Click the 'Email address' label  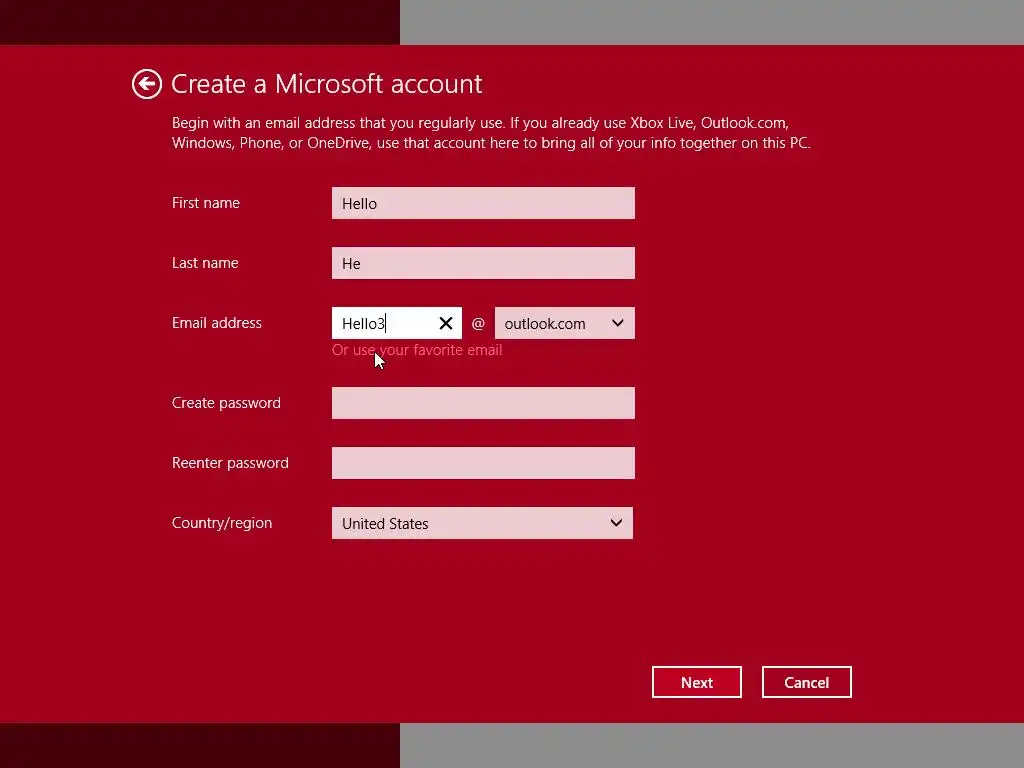tap(217, 323)
